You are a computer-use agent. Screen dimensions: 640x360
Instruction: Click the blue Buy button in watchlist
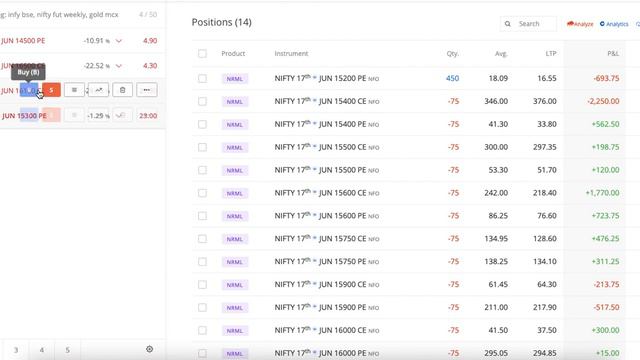pos(29,90)
